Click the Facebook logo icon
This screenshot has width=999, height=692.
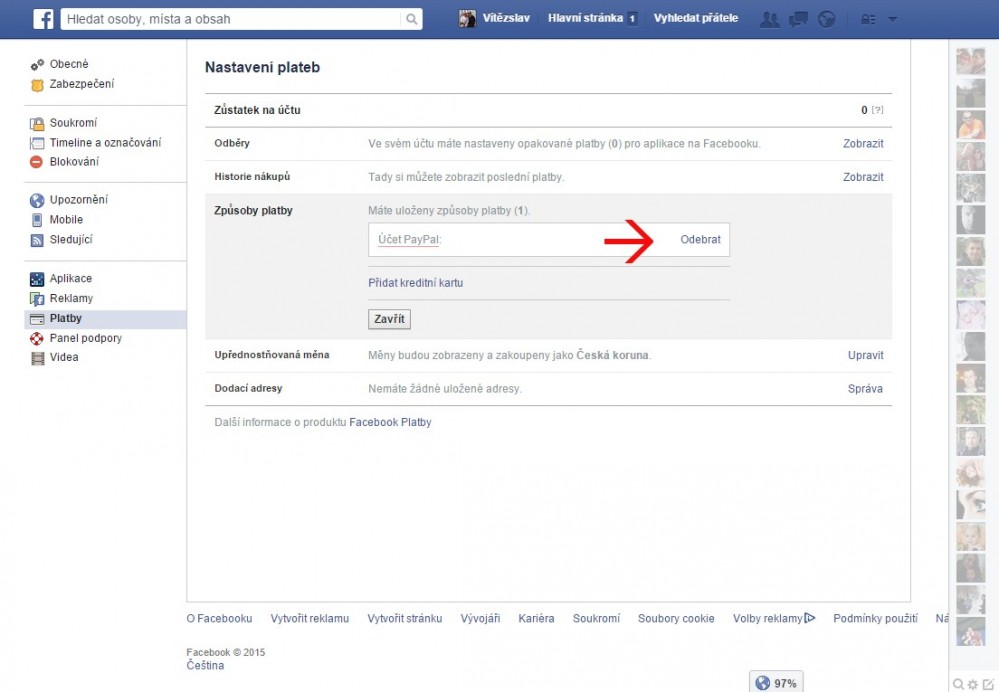pyautogui.click(x=43, y=19)
